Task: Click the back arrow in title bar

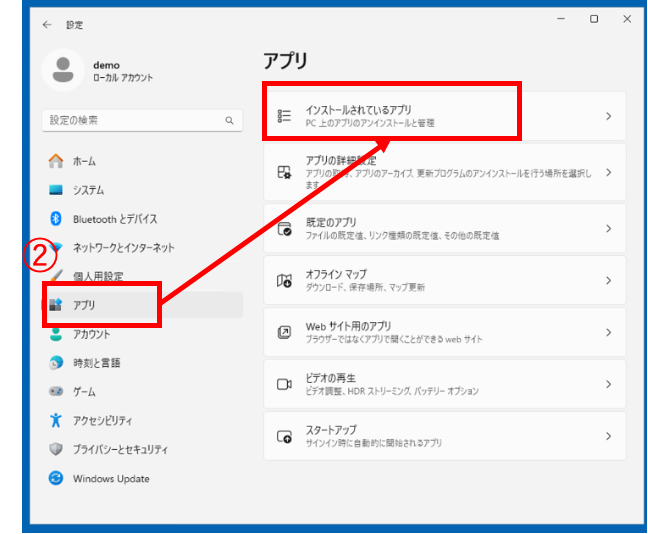Action: tap(47, 24)
